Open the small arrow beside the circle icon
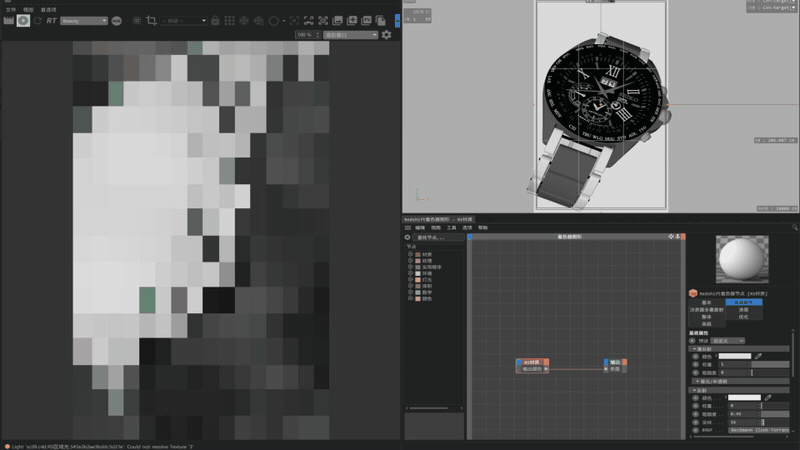The image size is (800, 450). tap(284, 20)
